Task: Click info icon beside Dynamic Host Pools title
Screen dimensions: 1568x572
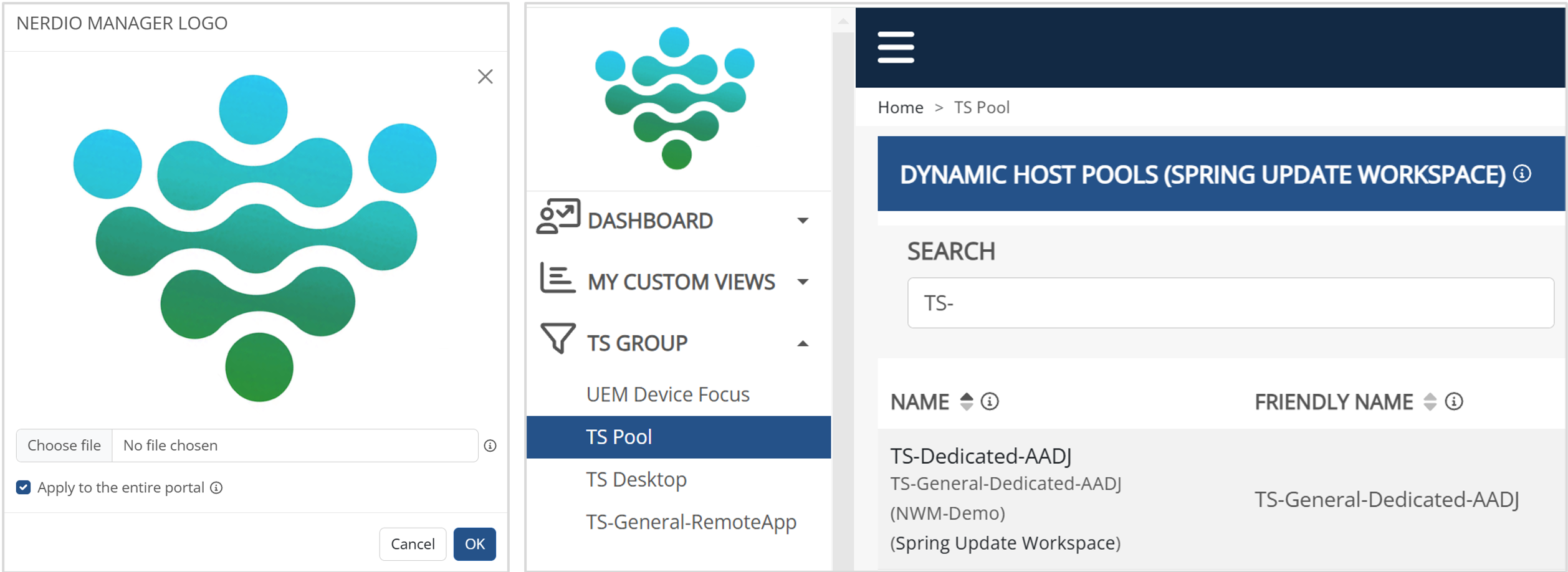Action: pyautogui.click(x=1522, y=174)
